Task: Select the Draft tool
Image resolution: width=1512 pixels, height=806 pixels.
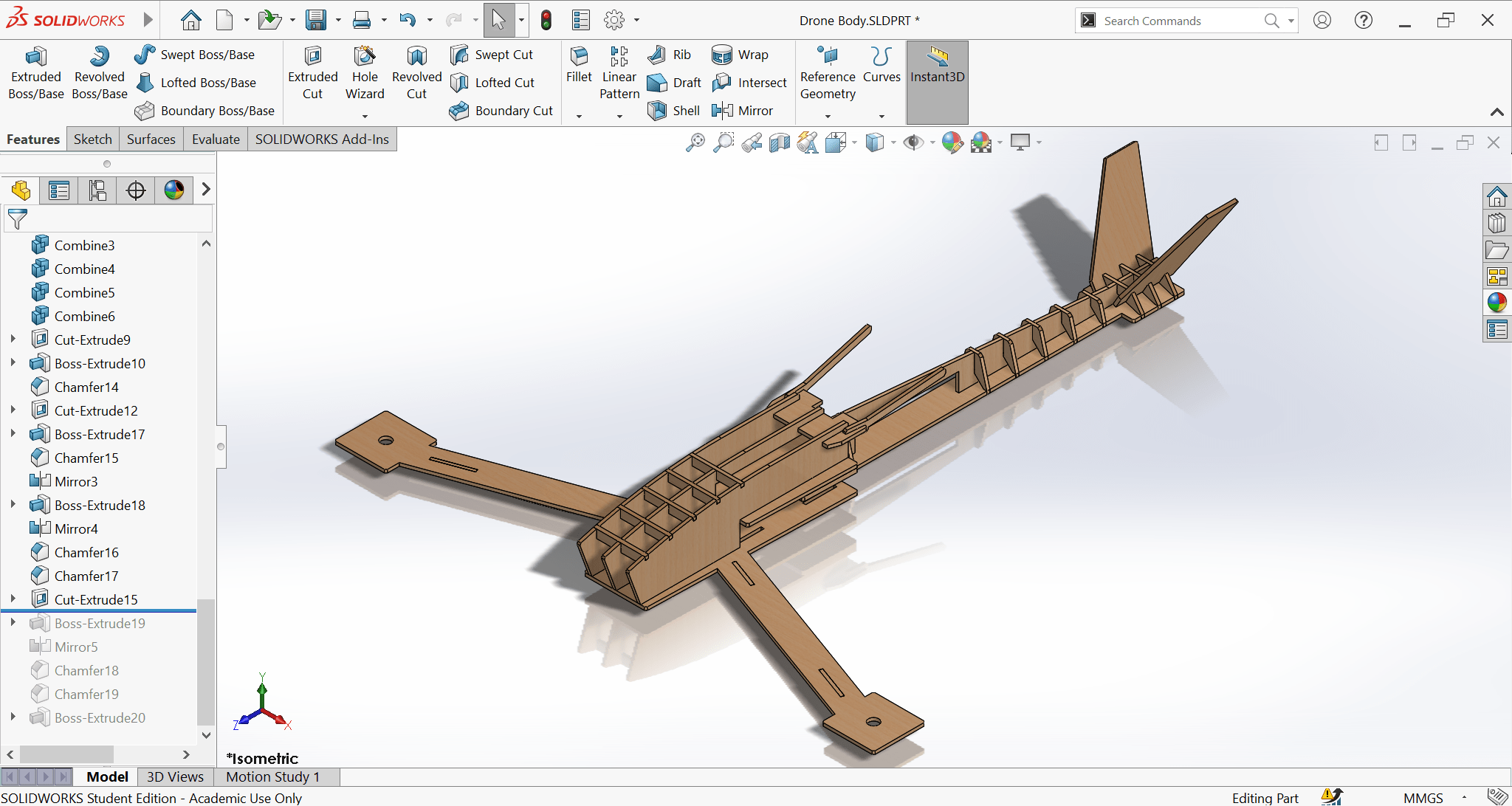Action: 674,83
